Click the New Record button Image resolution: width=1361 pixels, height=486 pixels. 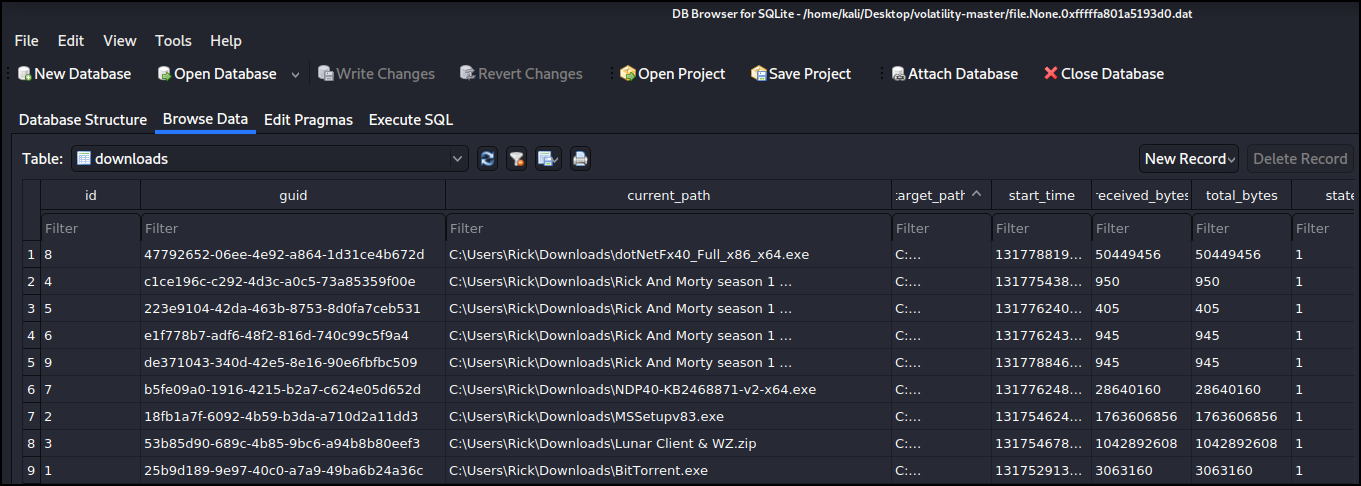click(x=1189, y=158)
